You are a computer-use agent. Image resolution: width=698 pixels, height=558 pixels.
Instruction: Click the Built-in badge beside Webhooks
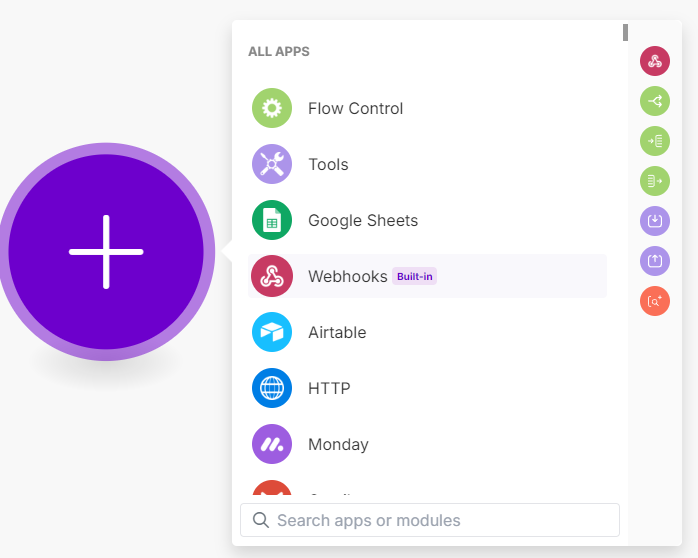pyautogui.click(x=414, y=276)
